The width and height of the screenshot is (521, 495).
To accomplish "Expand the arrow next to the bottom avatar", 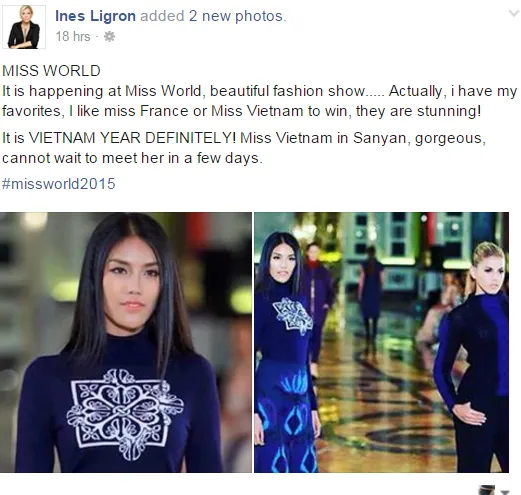I will 505,492.
